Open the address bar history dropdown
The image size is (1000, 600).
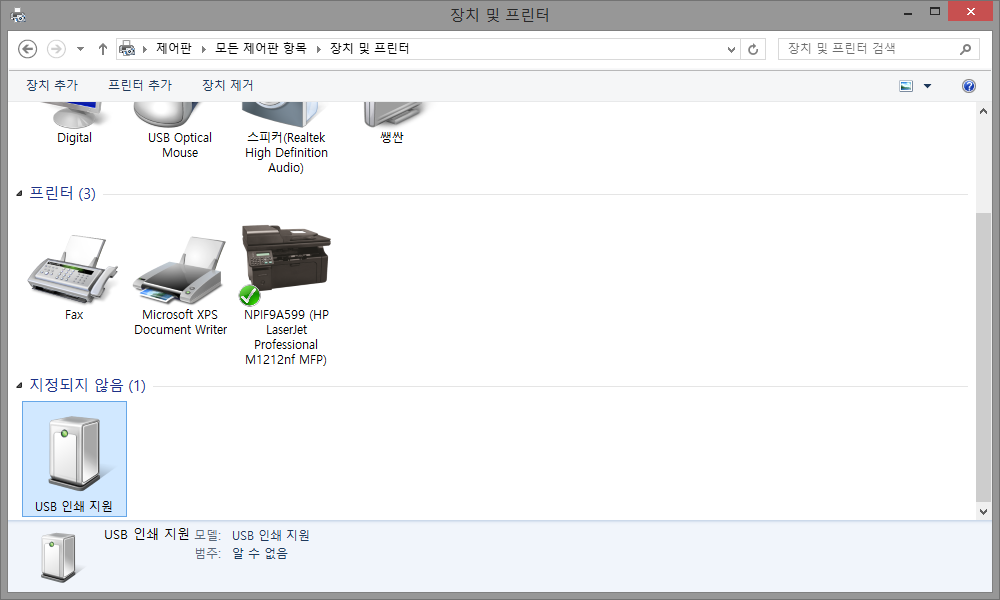point(731,49)
